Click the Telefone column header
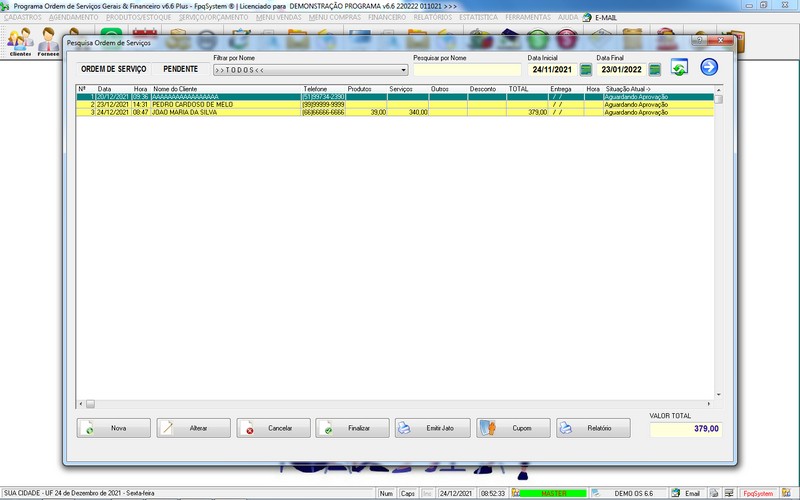The image size is (800, 500). [323, 89]
